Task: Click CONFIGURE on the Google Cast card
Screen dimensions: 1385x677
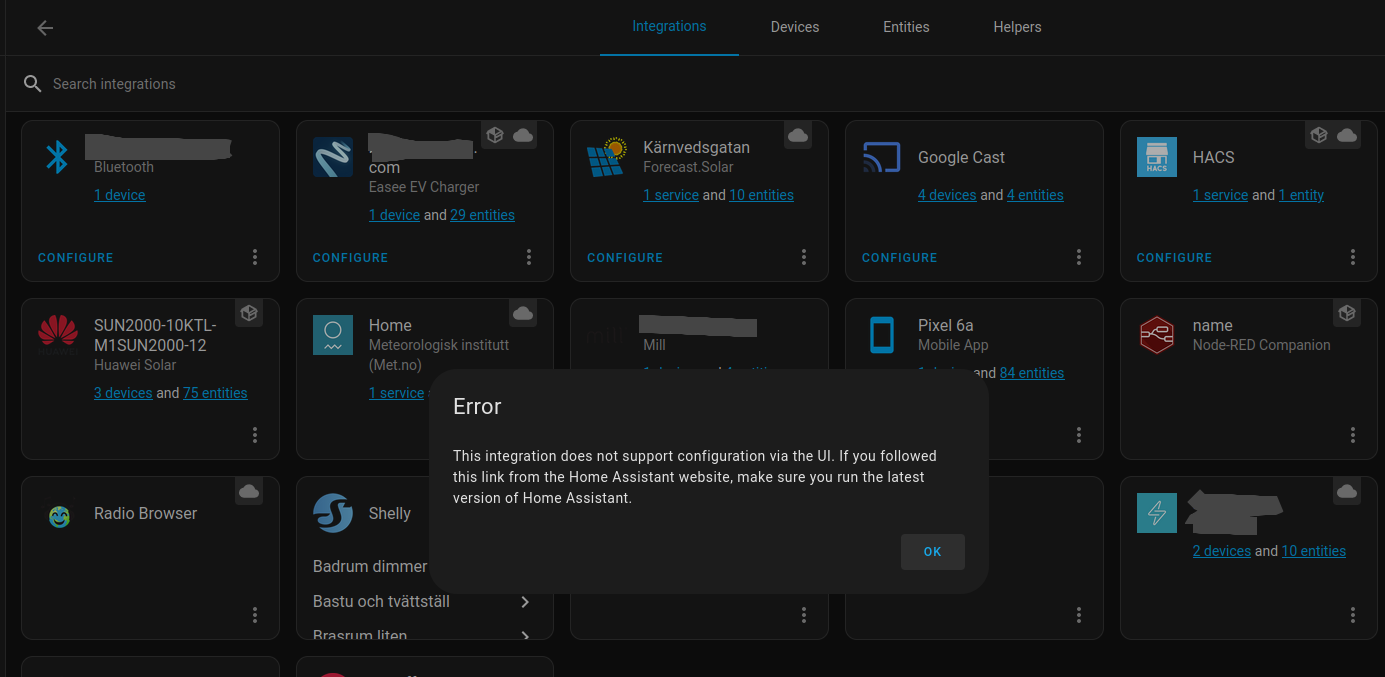Action: 900,258
